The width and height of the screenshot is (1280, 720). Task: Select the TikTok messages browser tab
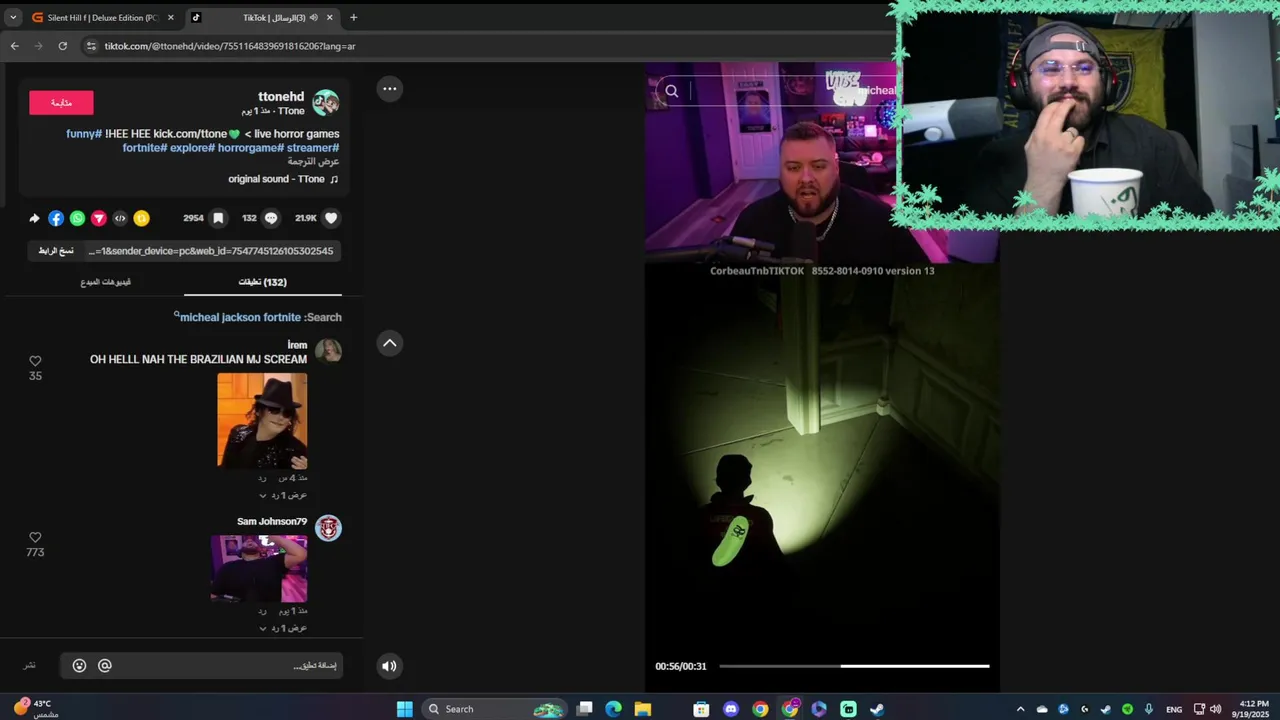(262, 17)
